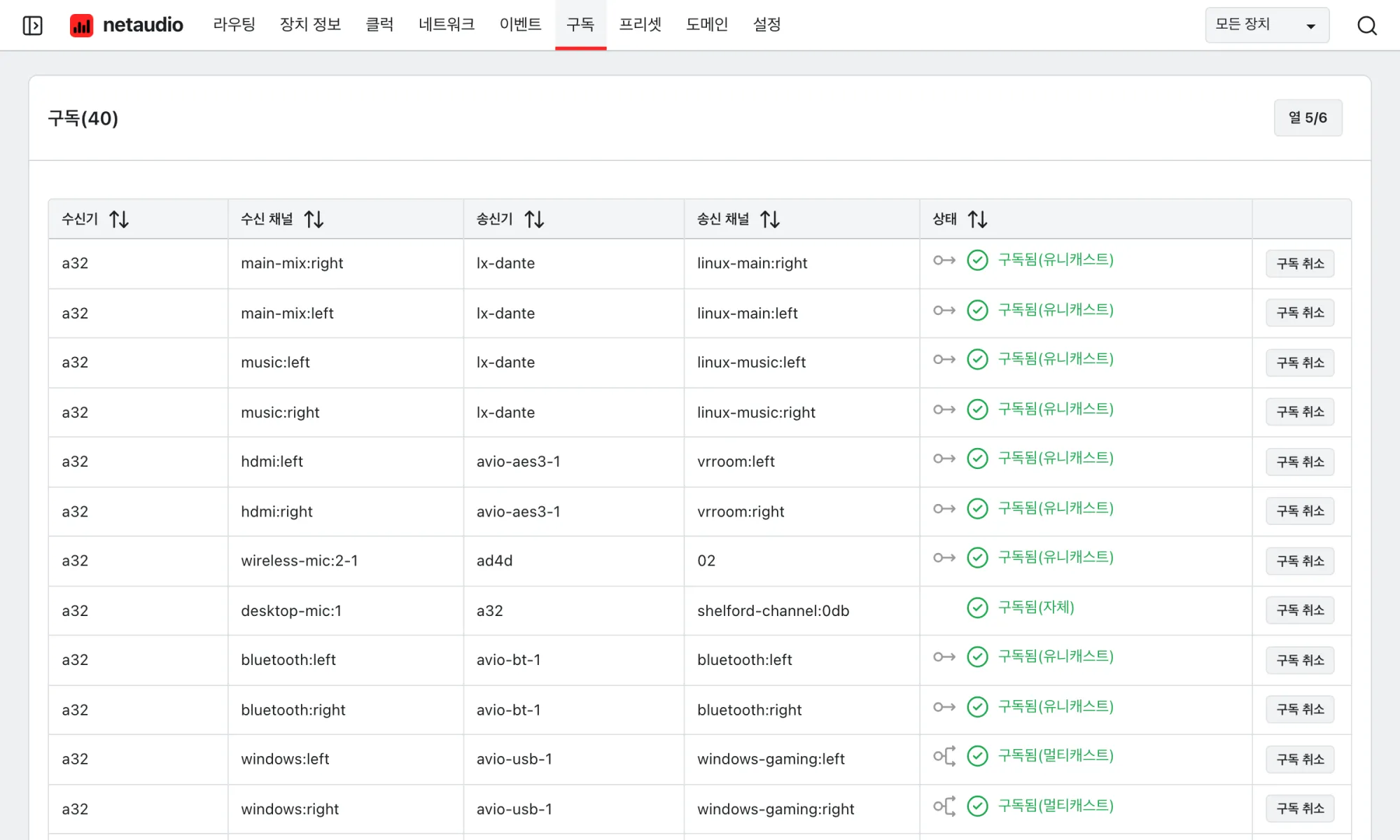The height and width of the screenshot is (840, 1400).
Task: Click unicast icon in main-mix:right row
Action: tap(944, 260)
